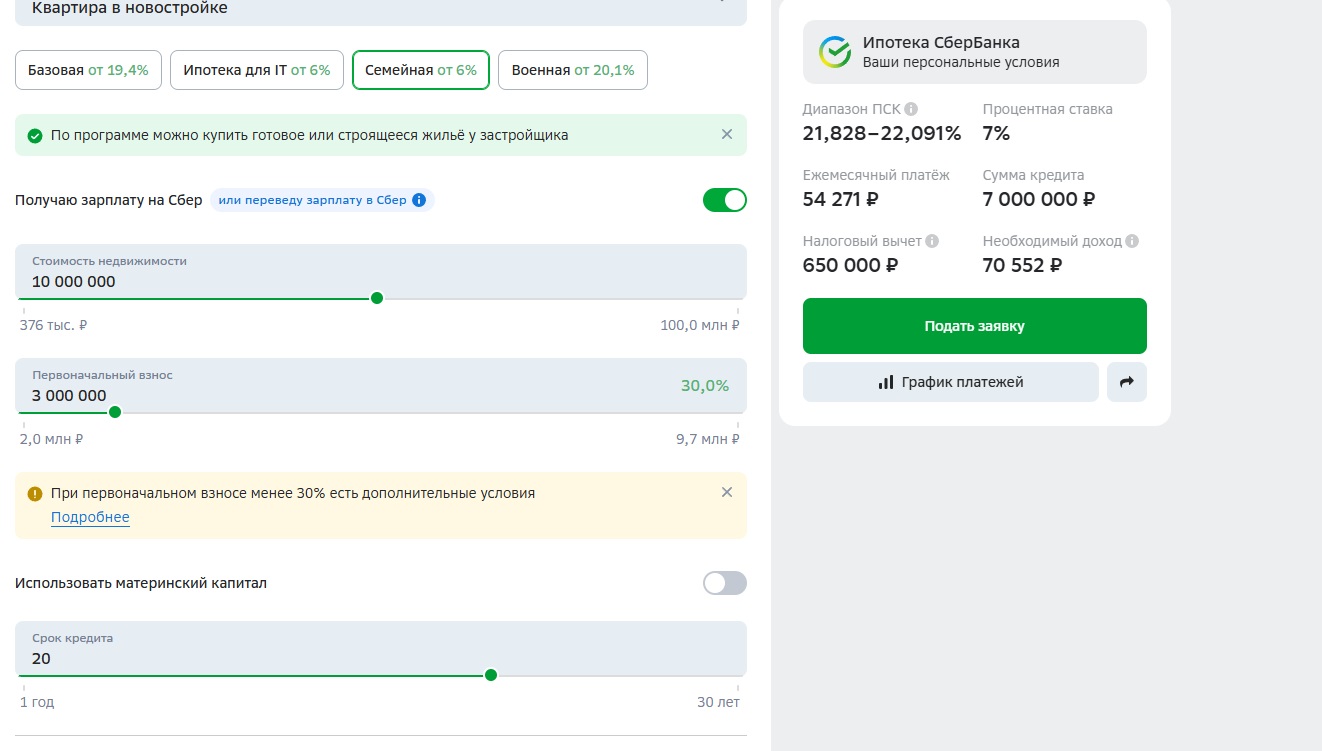Viewport: 1322px width, 751px height.
Task: Dismiss the yellow down payment warning
Action: pos(727,492)
